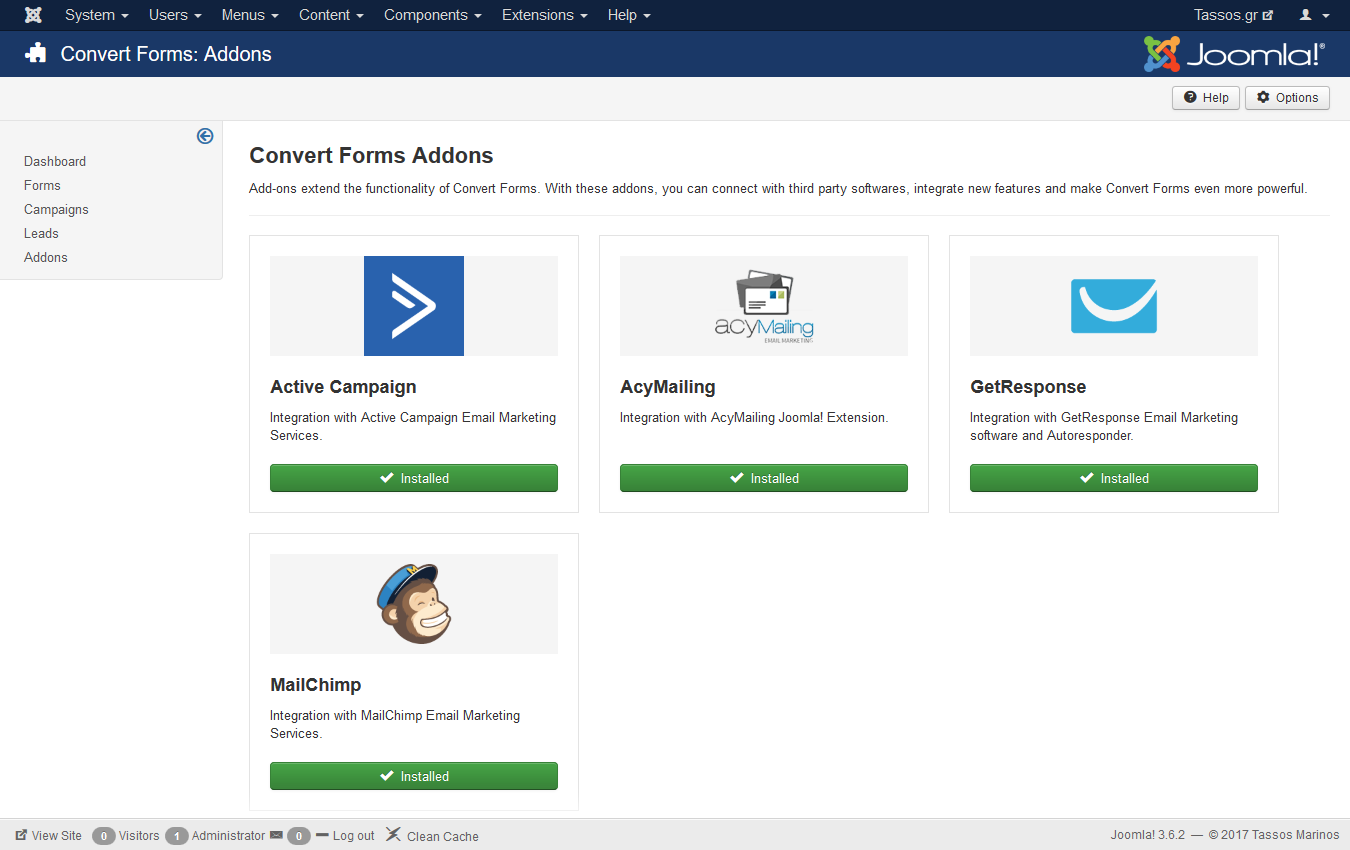The image size is (1350, 850).
Task: Open the Tassos.gr site link
Action: click(x=1234, y=15)
